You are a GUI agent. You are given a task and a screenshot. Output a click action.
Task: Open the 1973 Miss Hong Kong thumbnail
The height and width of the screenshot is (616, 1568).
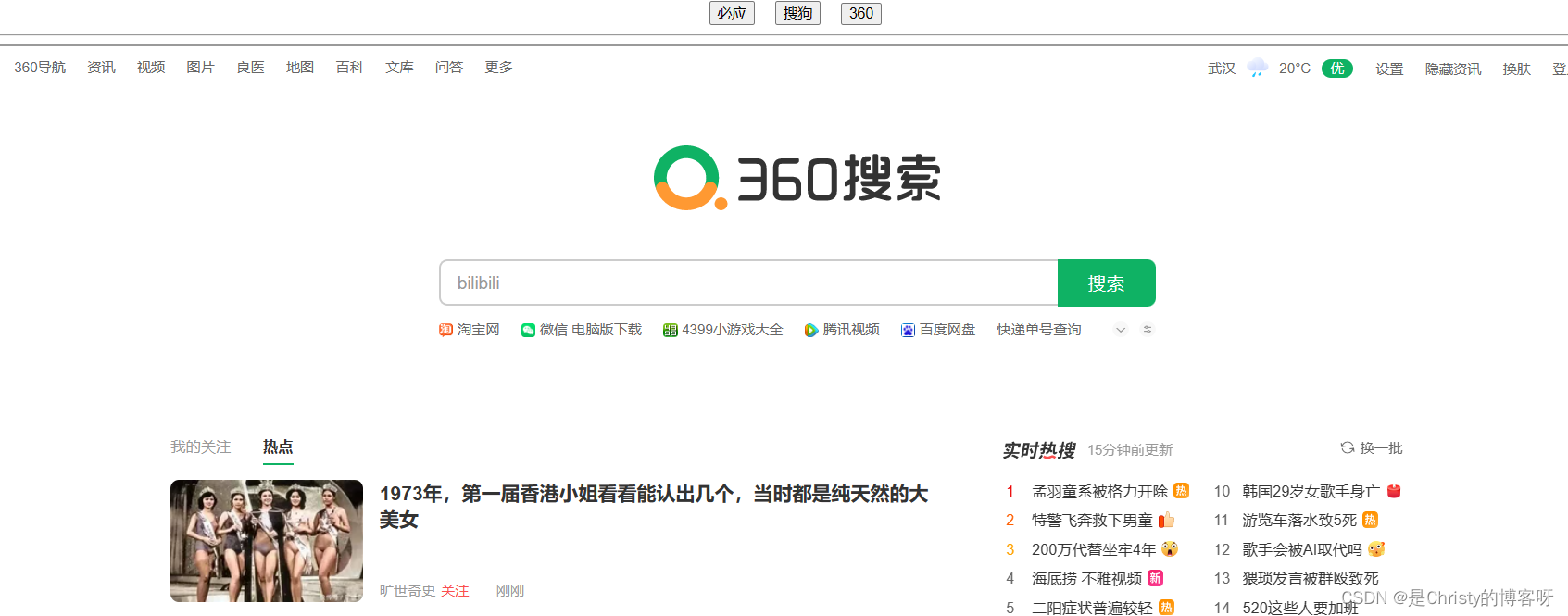[x=267, y=541]
